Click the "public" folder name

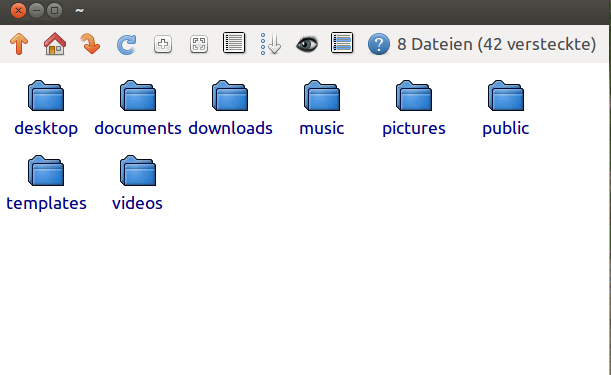click(506, 128)
